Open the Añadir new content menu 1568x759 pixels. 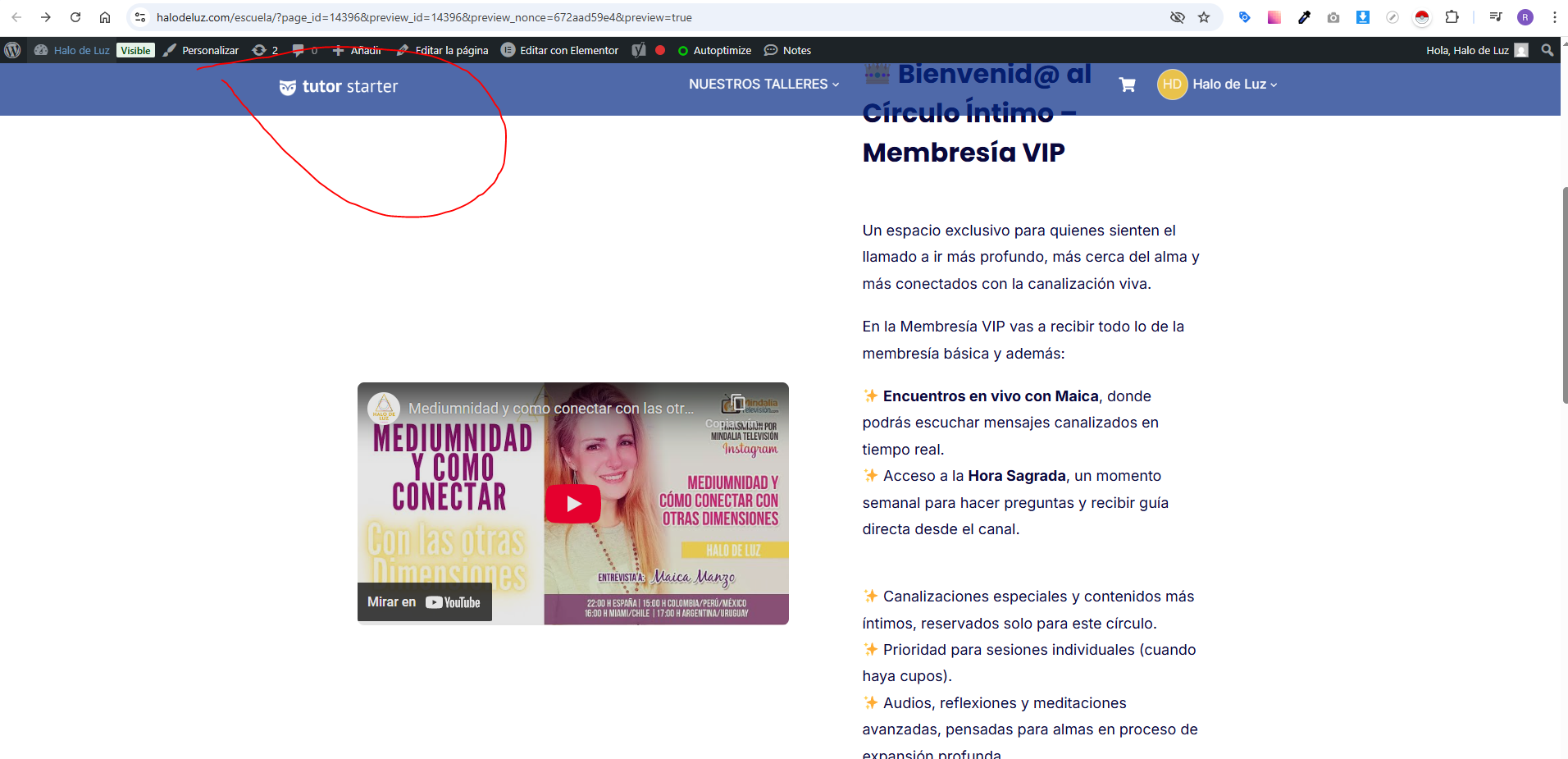(357, 50)
